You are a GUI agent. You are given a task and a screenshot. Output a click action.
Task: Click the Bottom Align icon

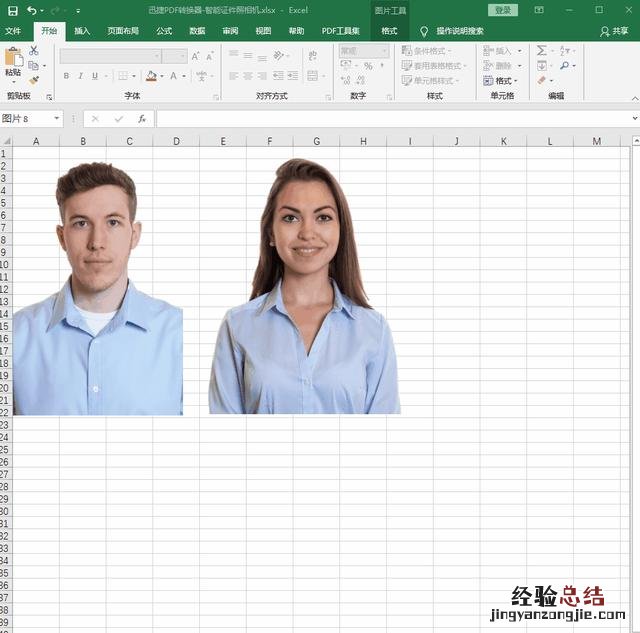point(262,58)
